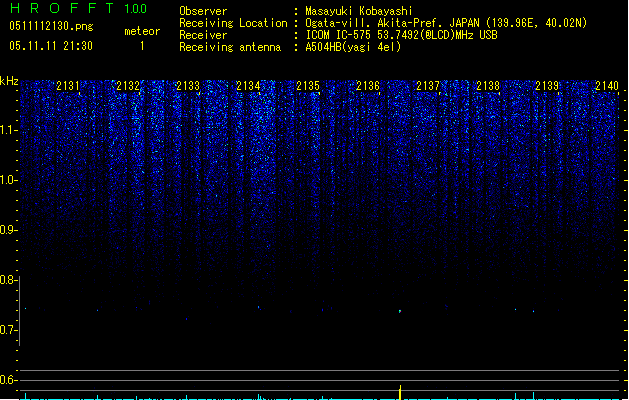Click the timestamp 05.11.11 21:30

click(51, 46)
